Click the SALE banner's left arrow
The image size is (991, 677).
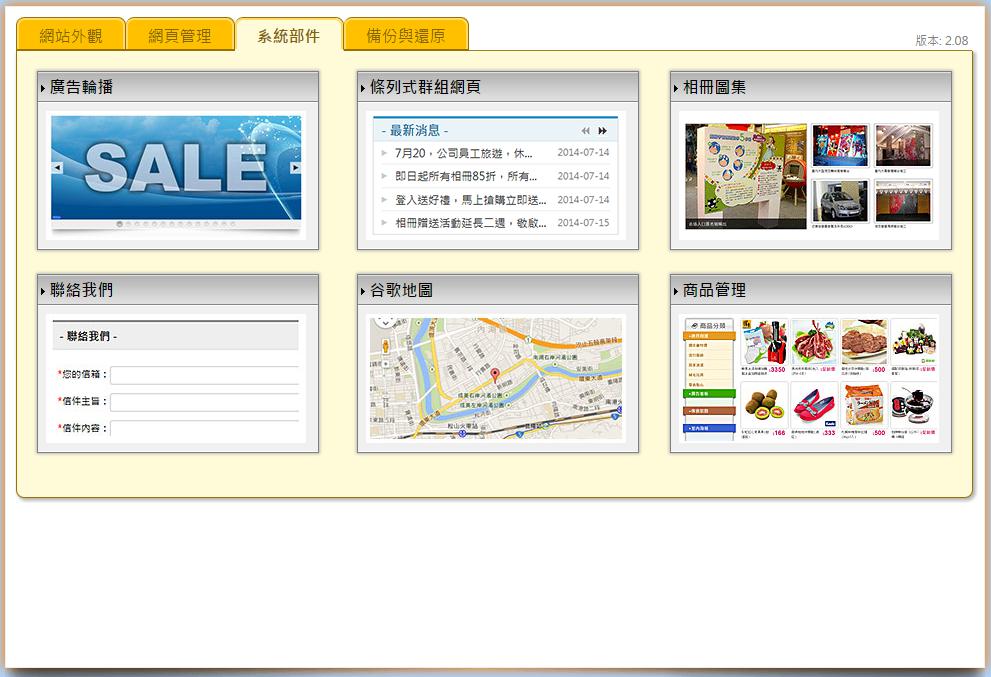pyautogui.click(x=57, y=168)
